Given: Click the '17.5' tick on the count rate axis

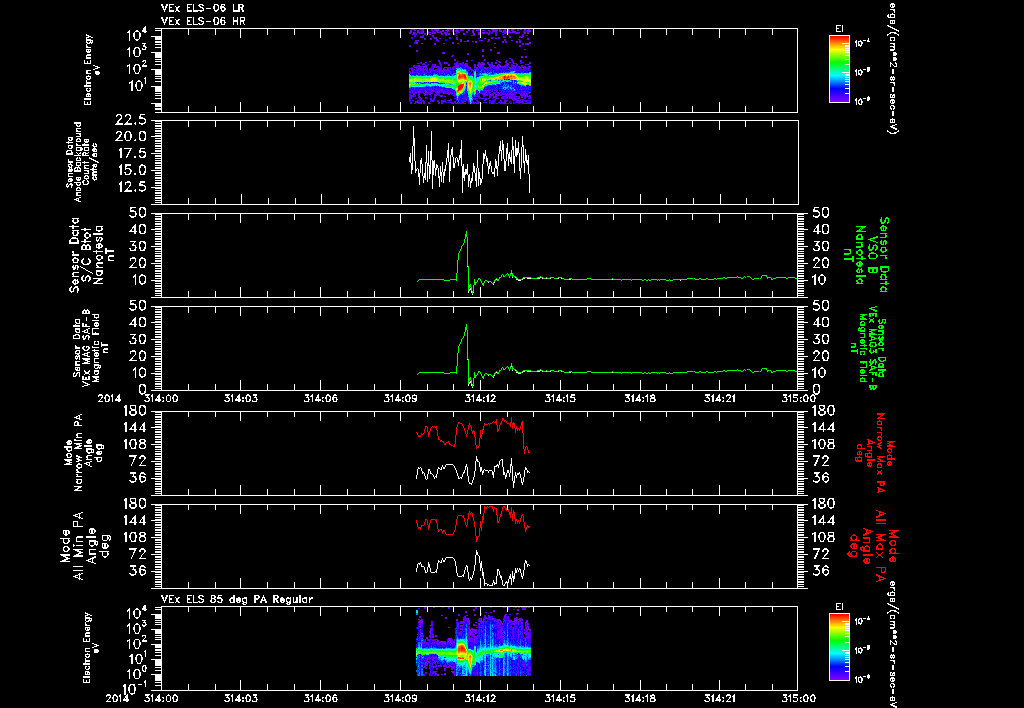Looking at the screenshot, I should coord(131,153).
